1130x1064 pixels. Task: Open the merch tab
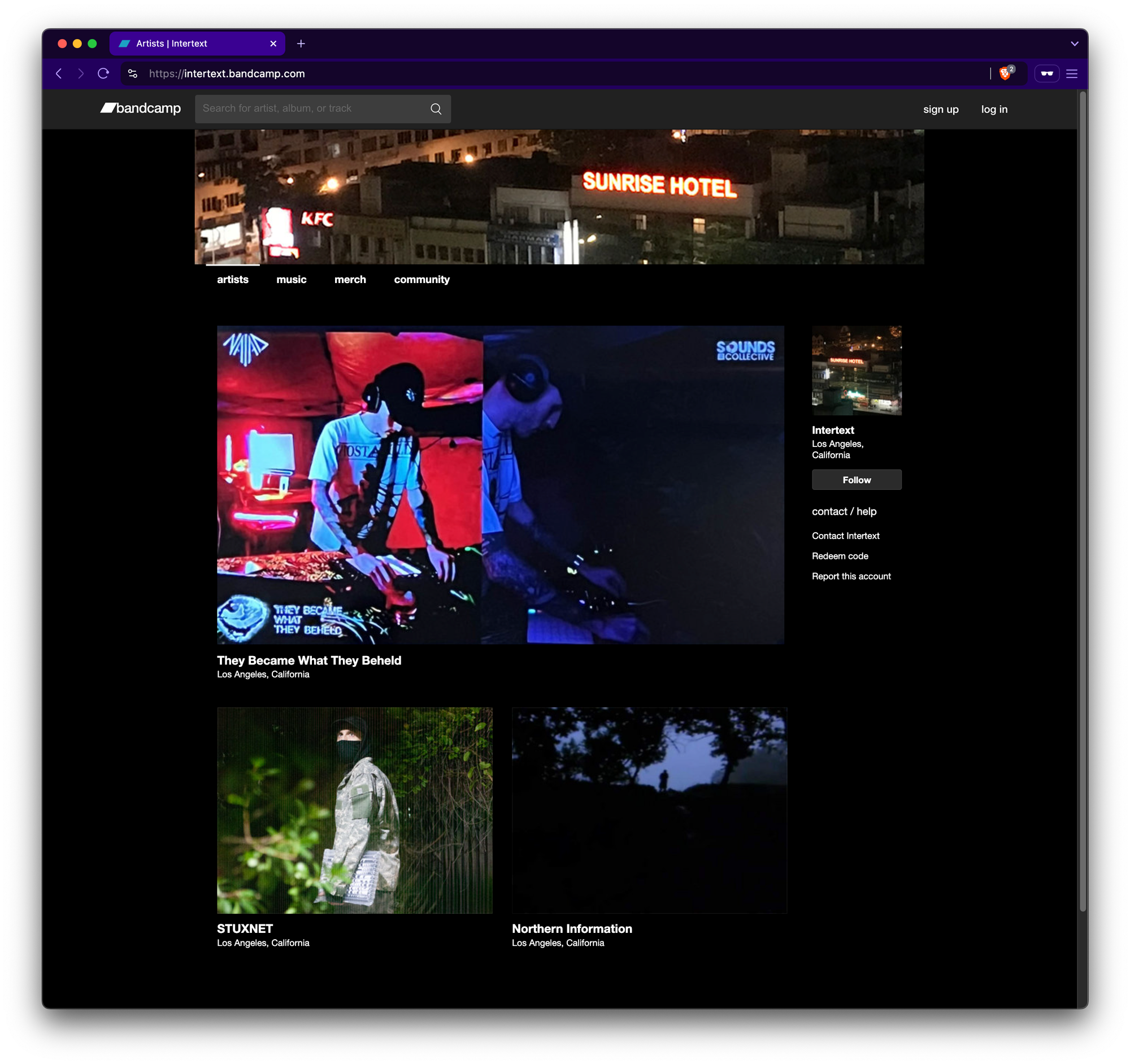pyautogui.click(x=350, y=279)
